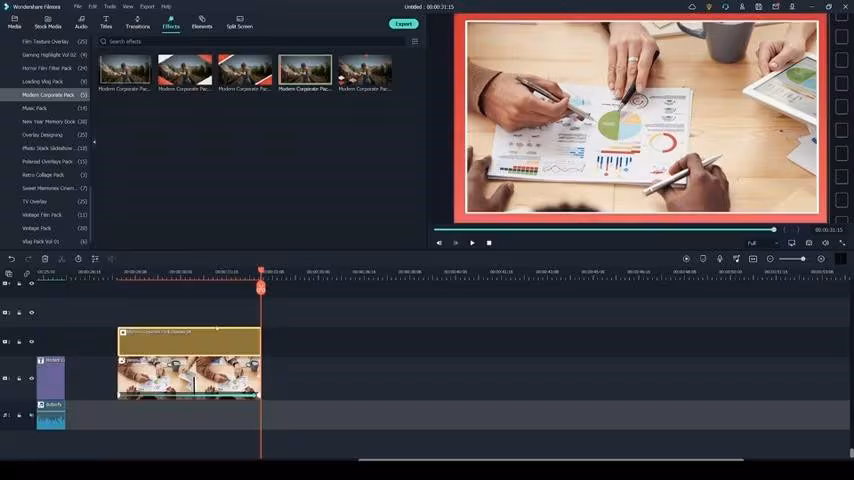Switch to the Audio tab
The image size is (854, 480).
point(81,22)
